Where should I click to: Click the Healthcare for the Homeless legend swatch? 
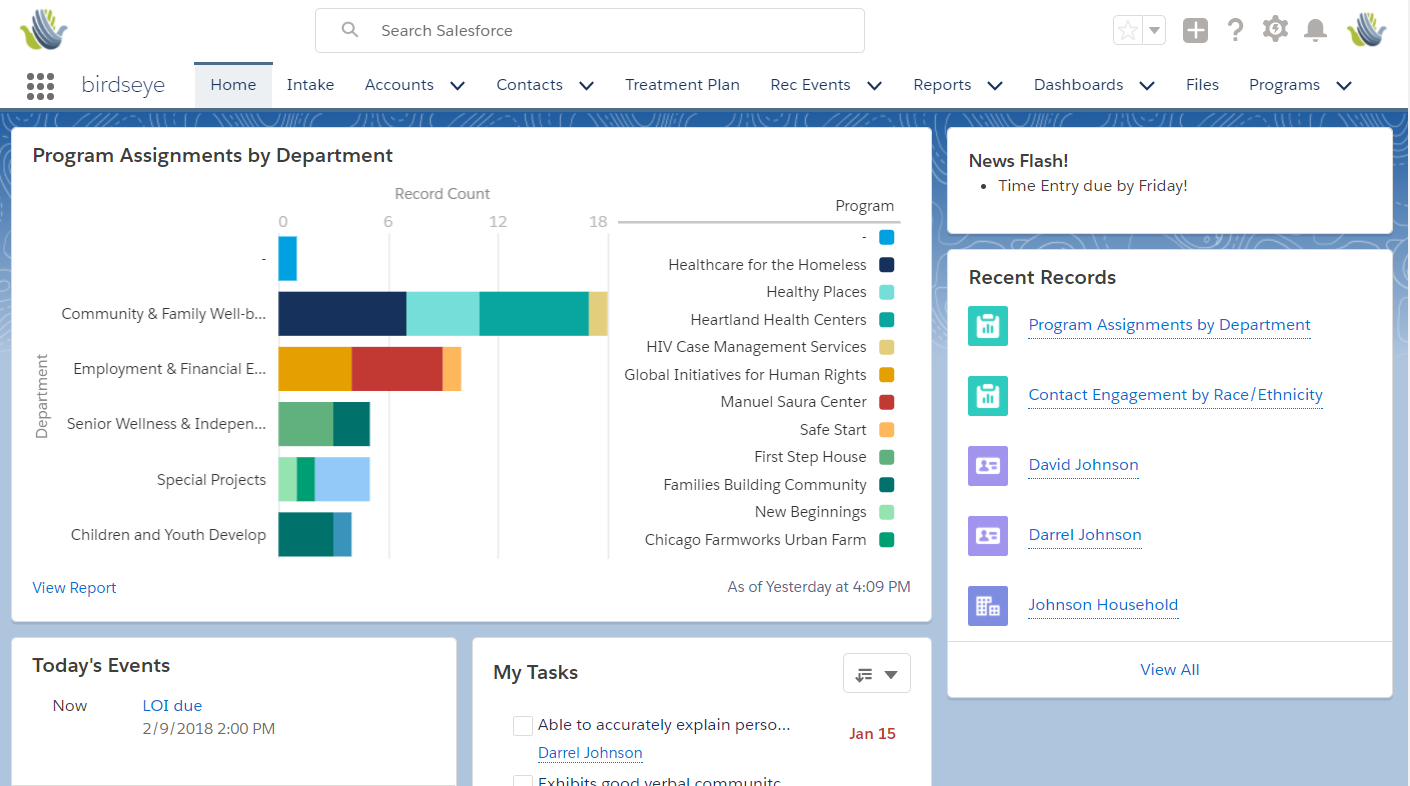pyautogui.click(x=885, y=264)
